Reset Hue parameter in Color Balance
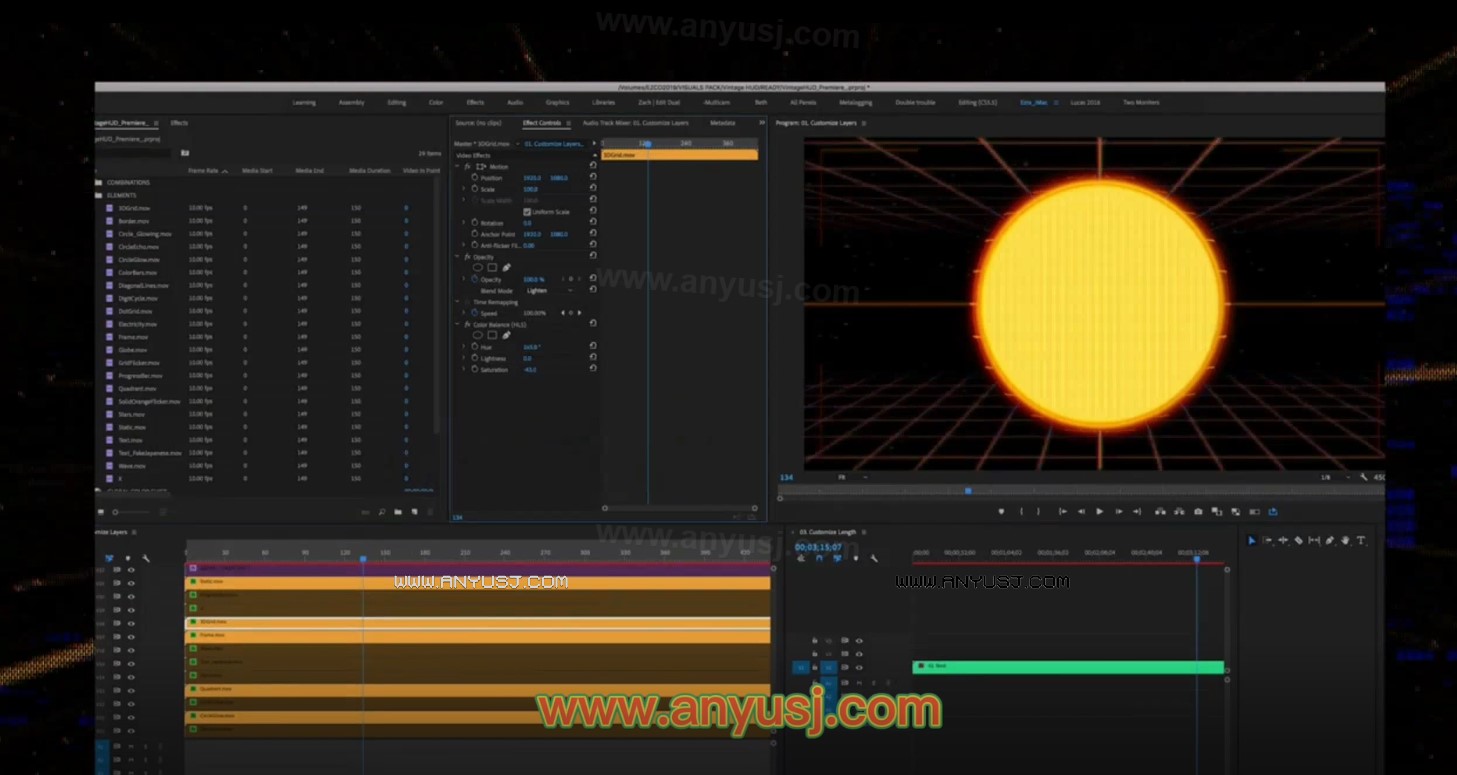This screenshot has height=775, width=1457. pos(593,346)
